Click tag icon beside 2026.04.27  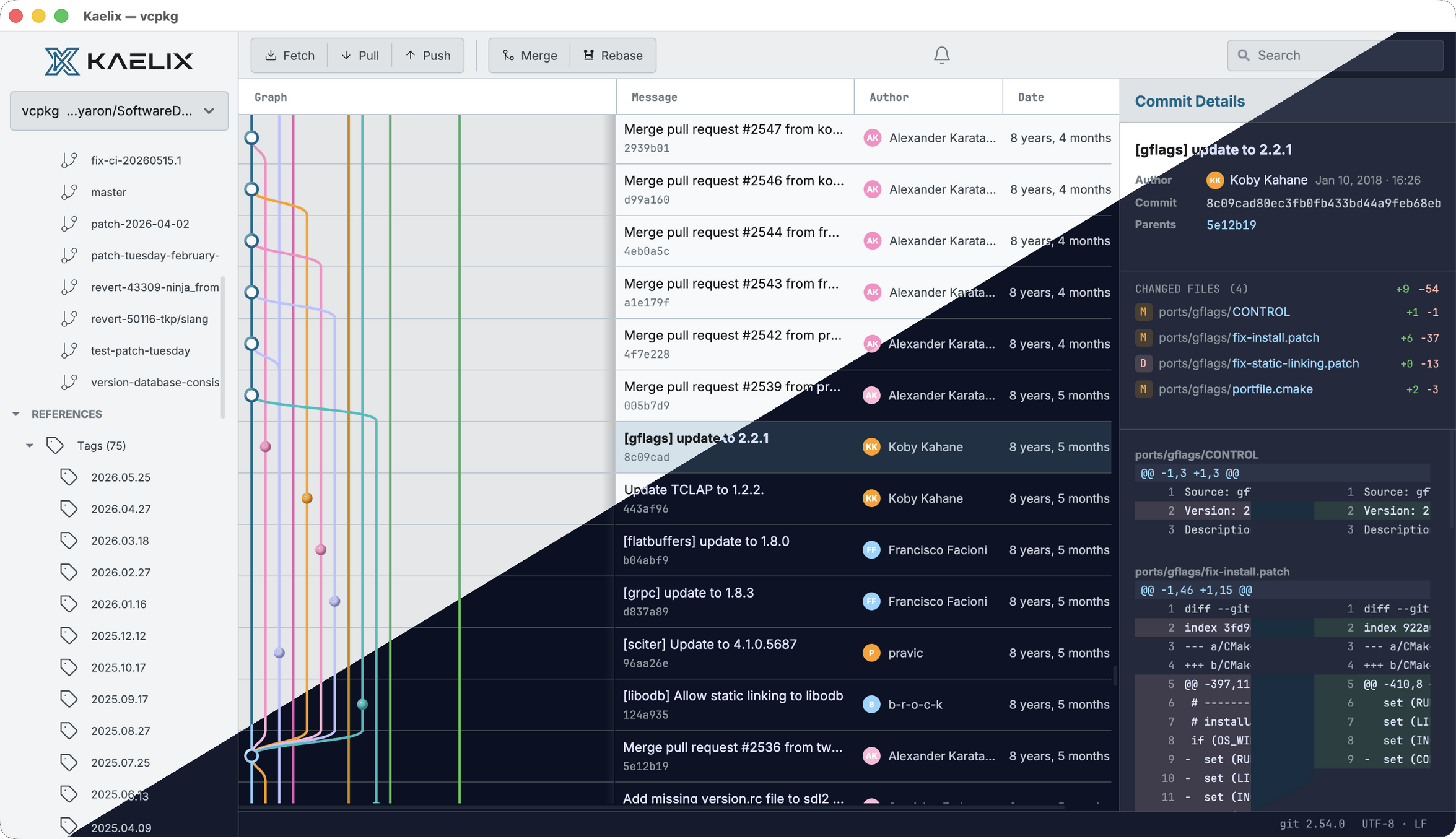69,508
